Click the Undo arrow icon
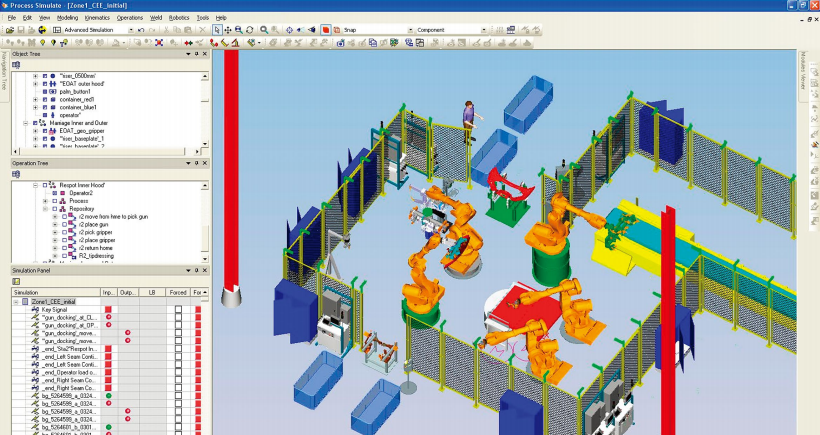 [x=141, y=30]
